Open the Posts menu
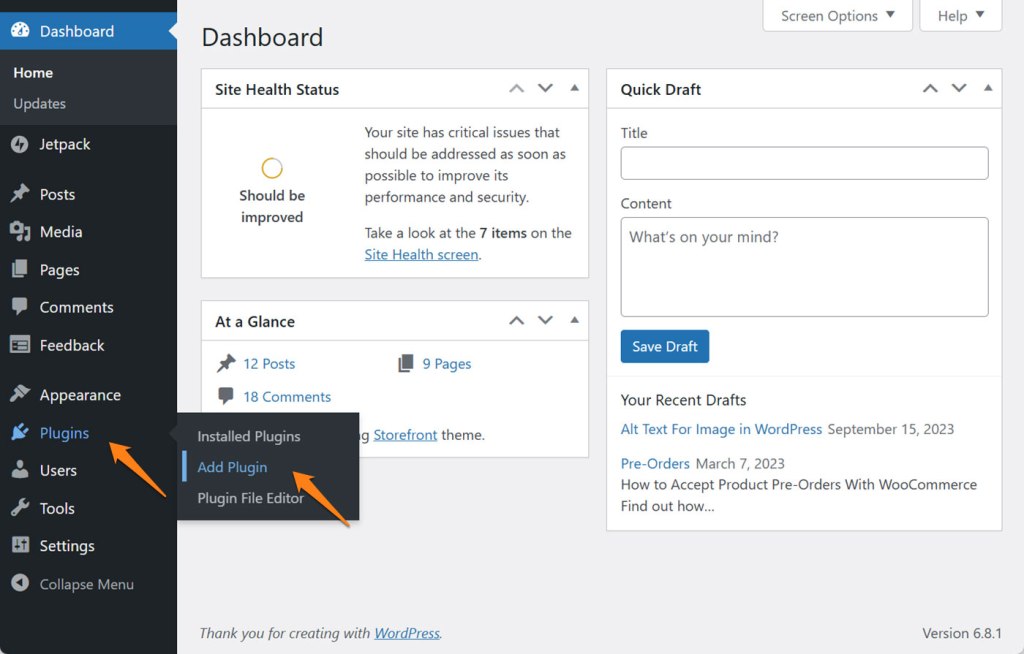This screenshot has height=654, width=1024. (x=57, y=194)
